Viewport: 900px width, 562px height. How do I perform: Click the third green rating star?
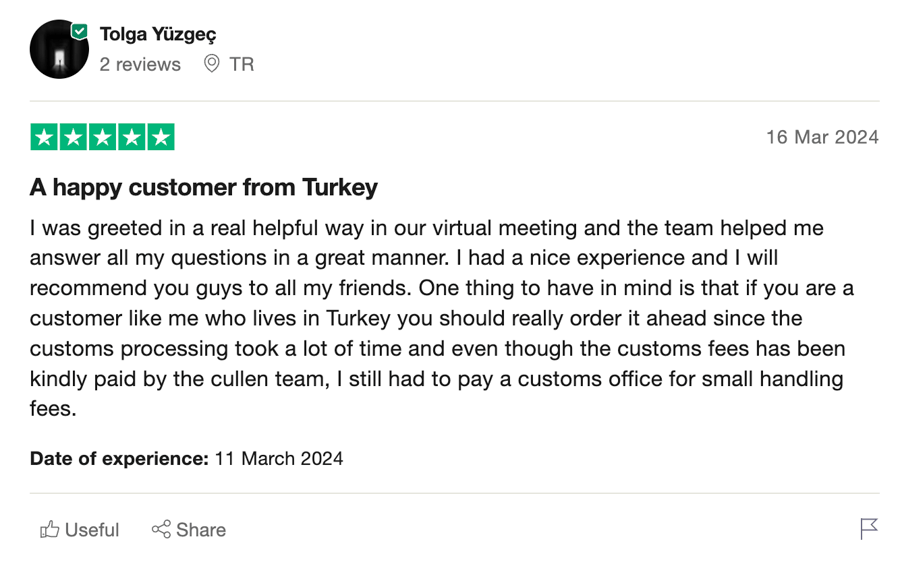pyautogui.click(x=103, y=137)
